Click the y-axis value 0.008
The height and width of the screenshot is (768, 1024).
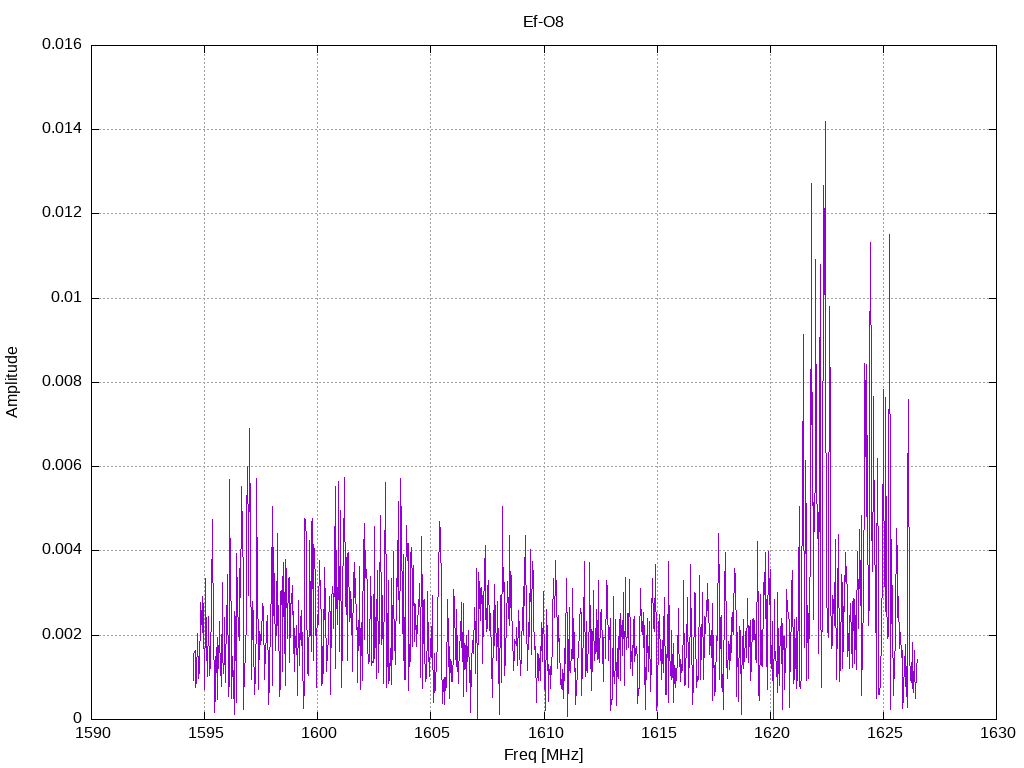coord(62,381)
